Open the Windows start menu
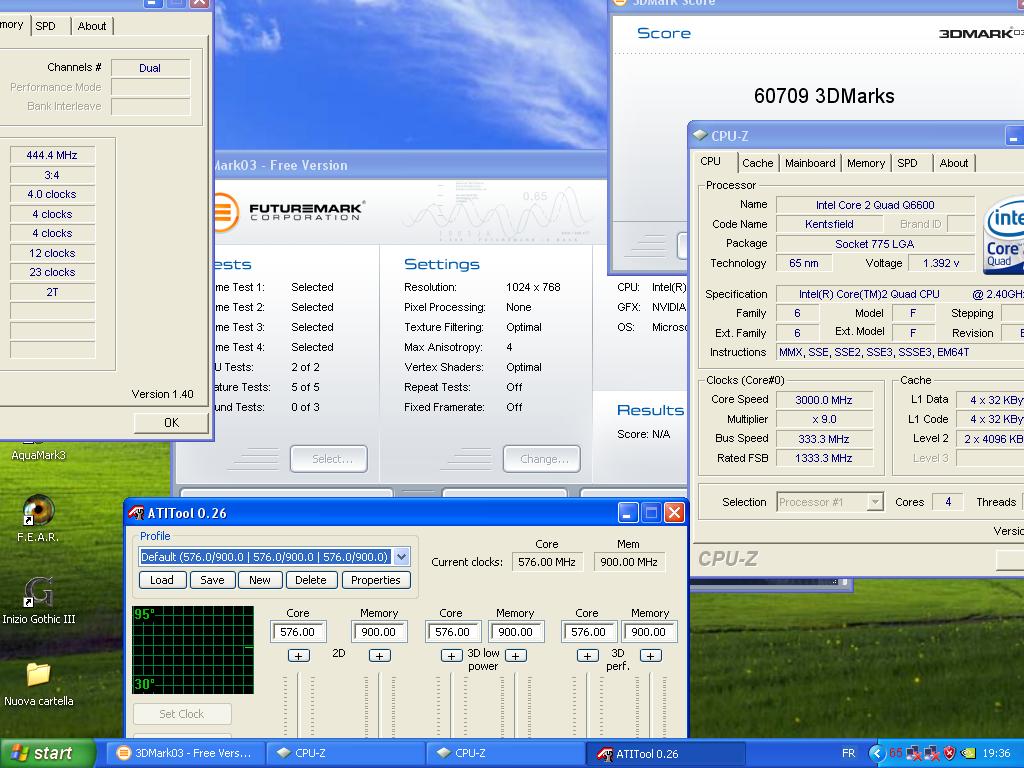1024x768 pixels. click(48, 754)
